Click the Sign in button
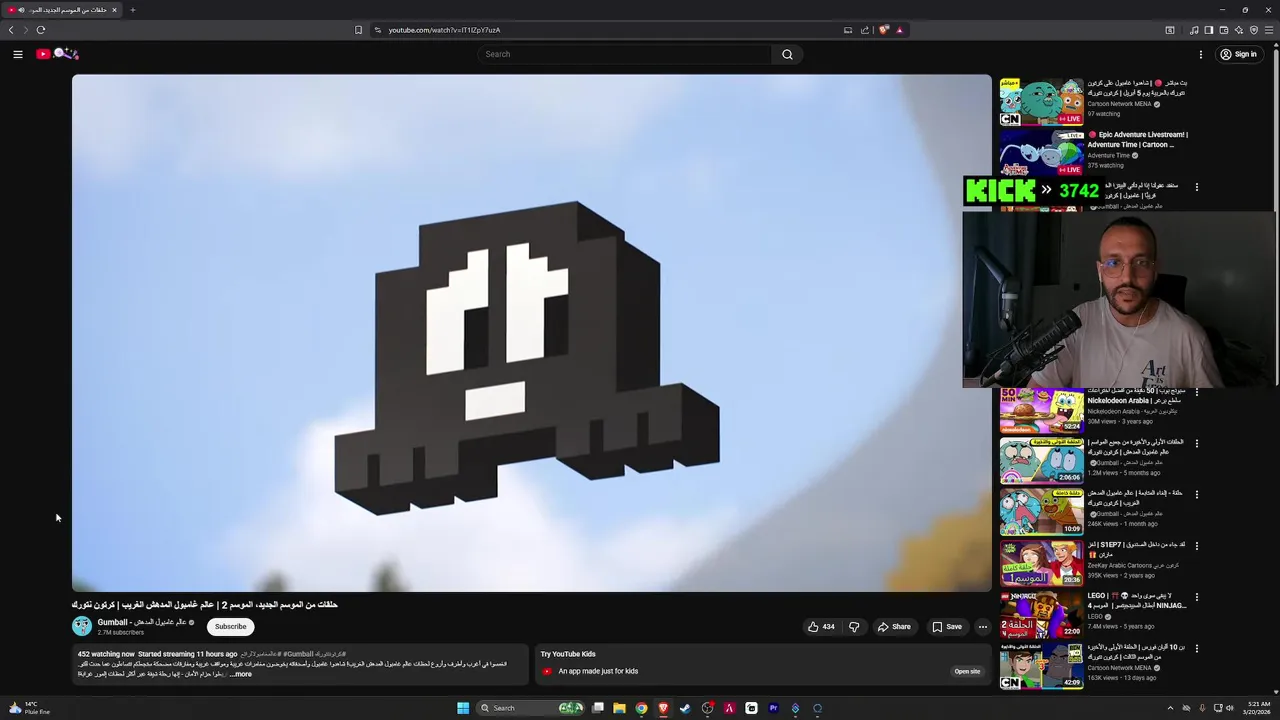 pyautogui.click(x=1238, y=54)
